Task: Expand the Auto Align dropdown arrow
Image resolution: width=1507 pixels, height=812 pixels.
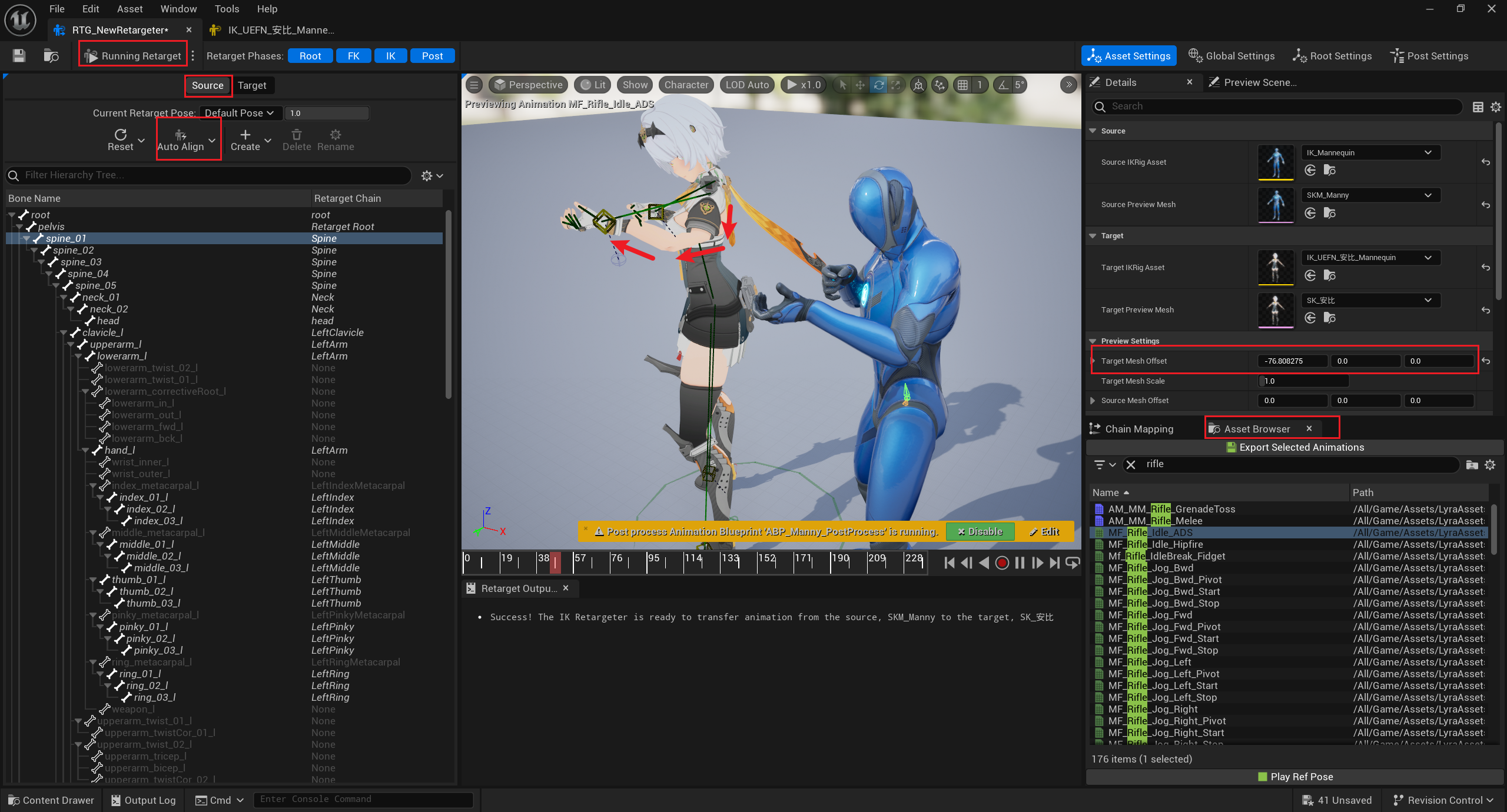Action: (212, 140)
